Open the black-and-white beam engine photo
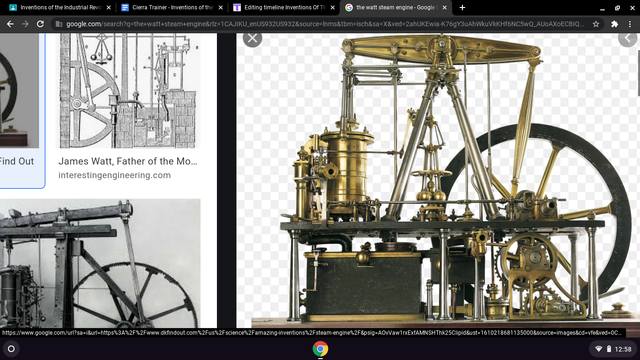This screenshot has height=360, width=640. (x=100, y=263)
